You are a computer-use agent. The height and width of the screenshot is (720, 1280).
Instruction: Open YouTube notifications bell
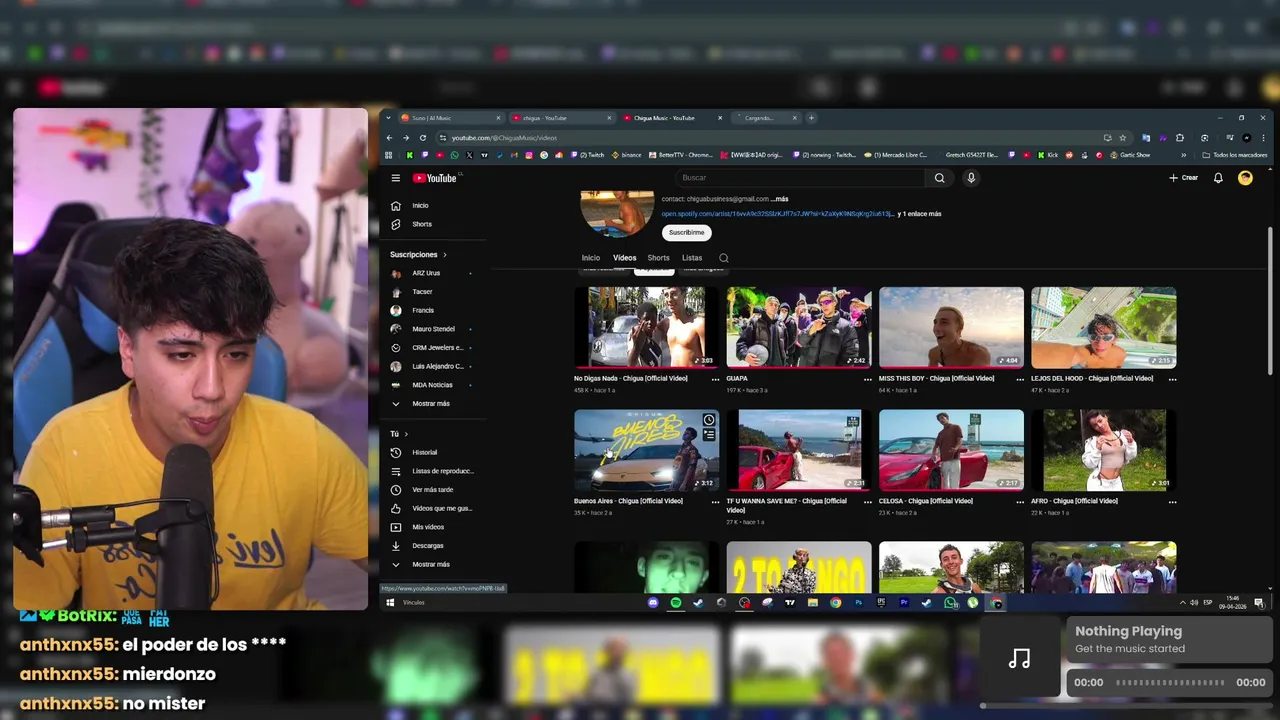click(1218, 178)
